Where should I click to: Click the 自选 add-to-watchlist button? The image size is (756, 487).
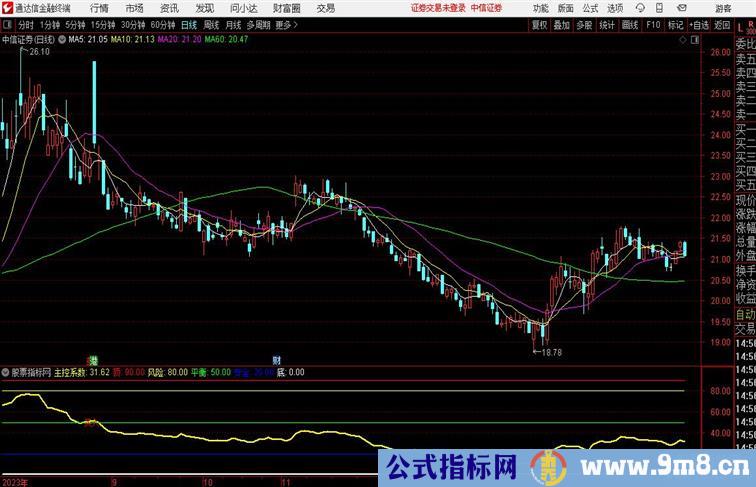click(x=699, y=24)
